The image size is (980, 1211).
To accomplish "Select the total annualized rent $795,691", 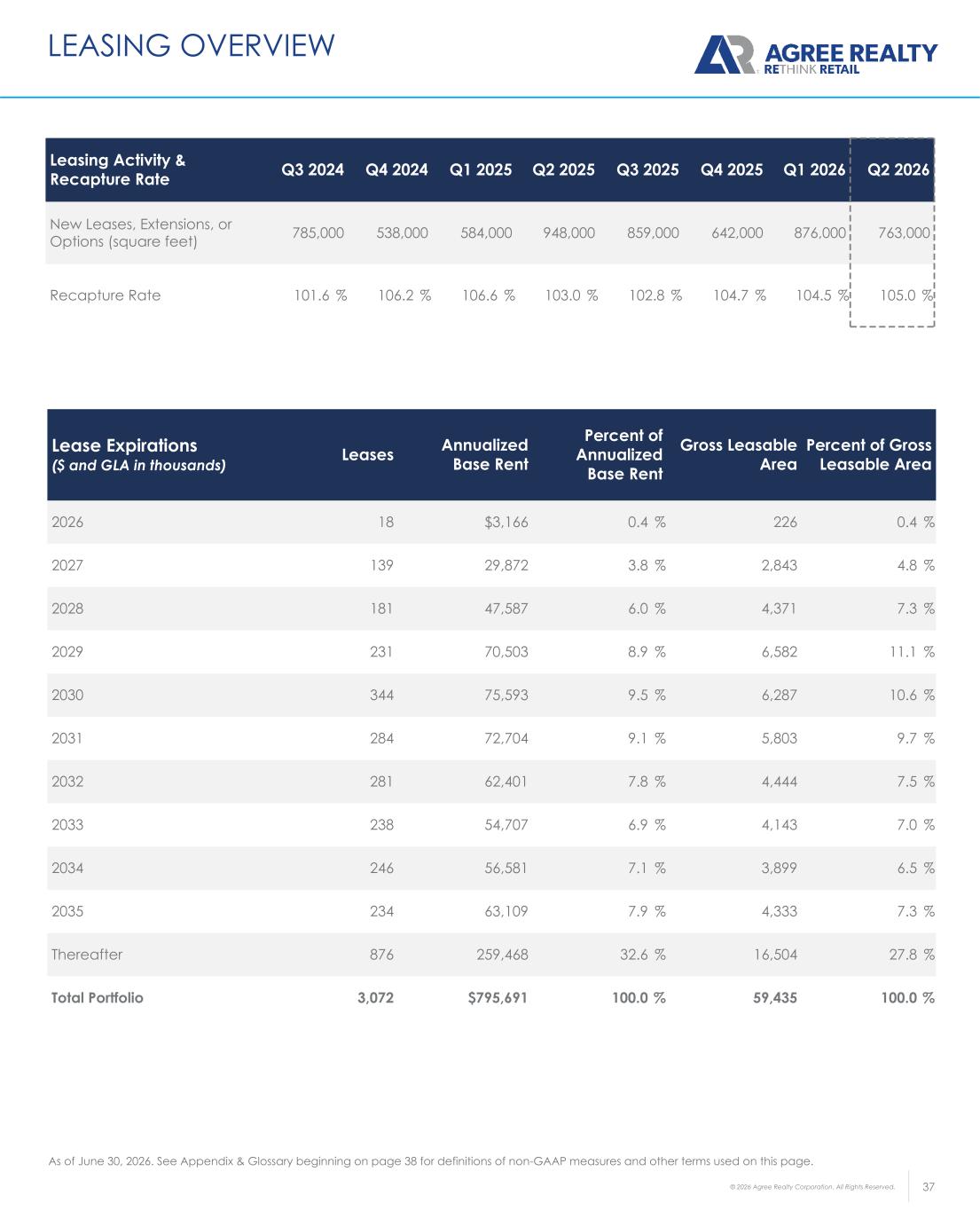I will point(498,997).
